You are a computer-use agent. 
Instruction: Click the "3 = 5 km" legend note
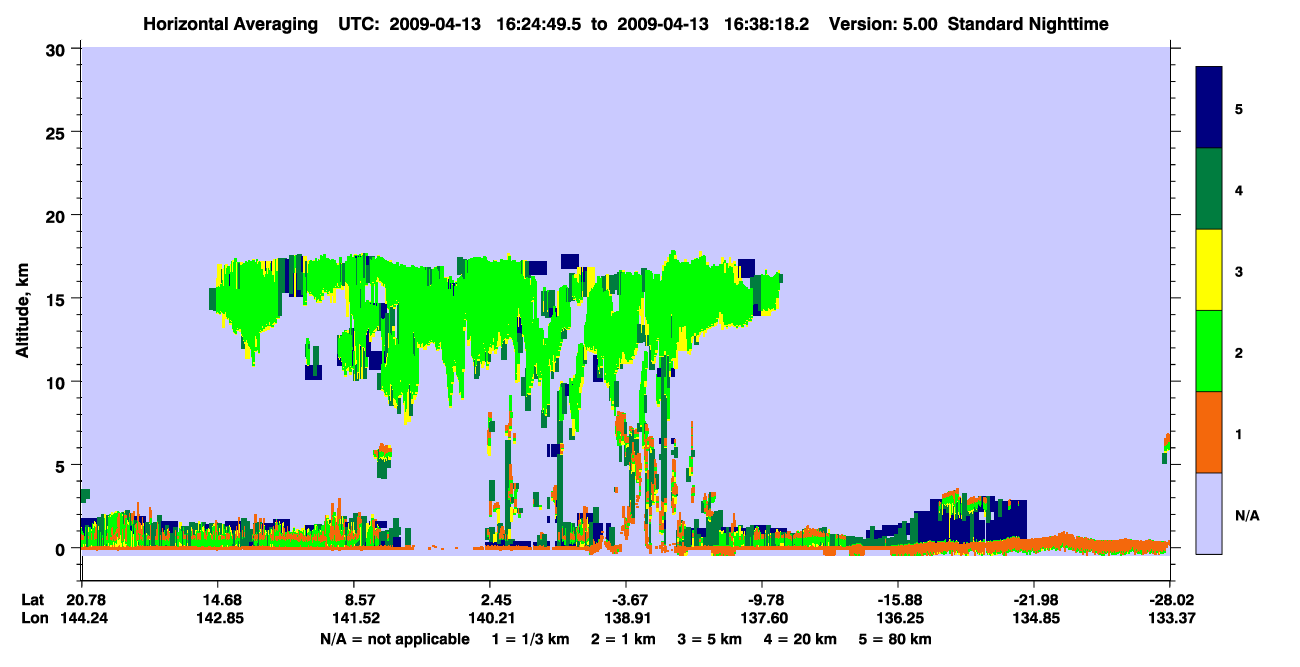710,639
